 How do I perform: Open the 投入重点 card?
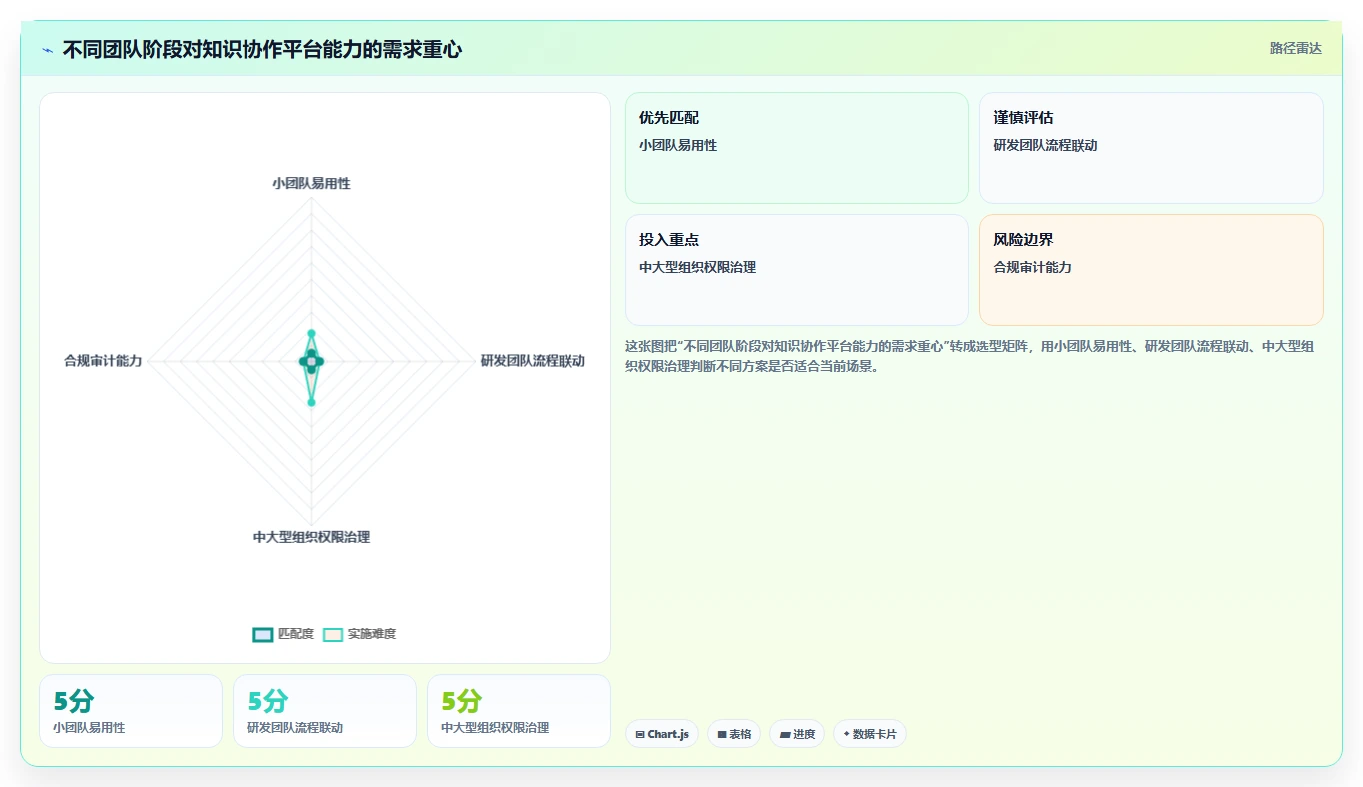click(797, 270)
